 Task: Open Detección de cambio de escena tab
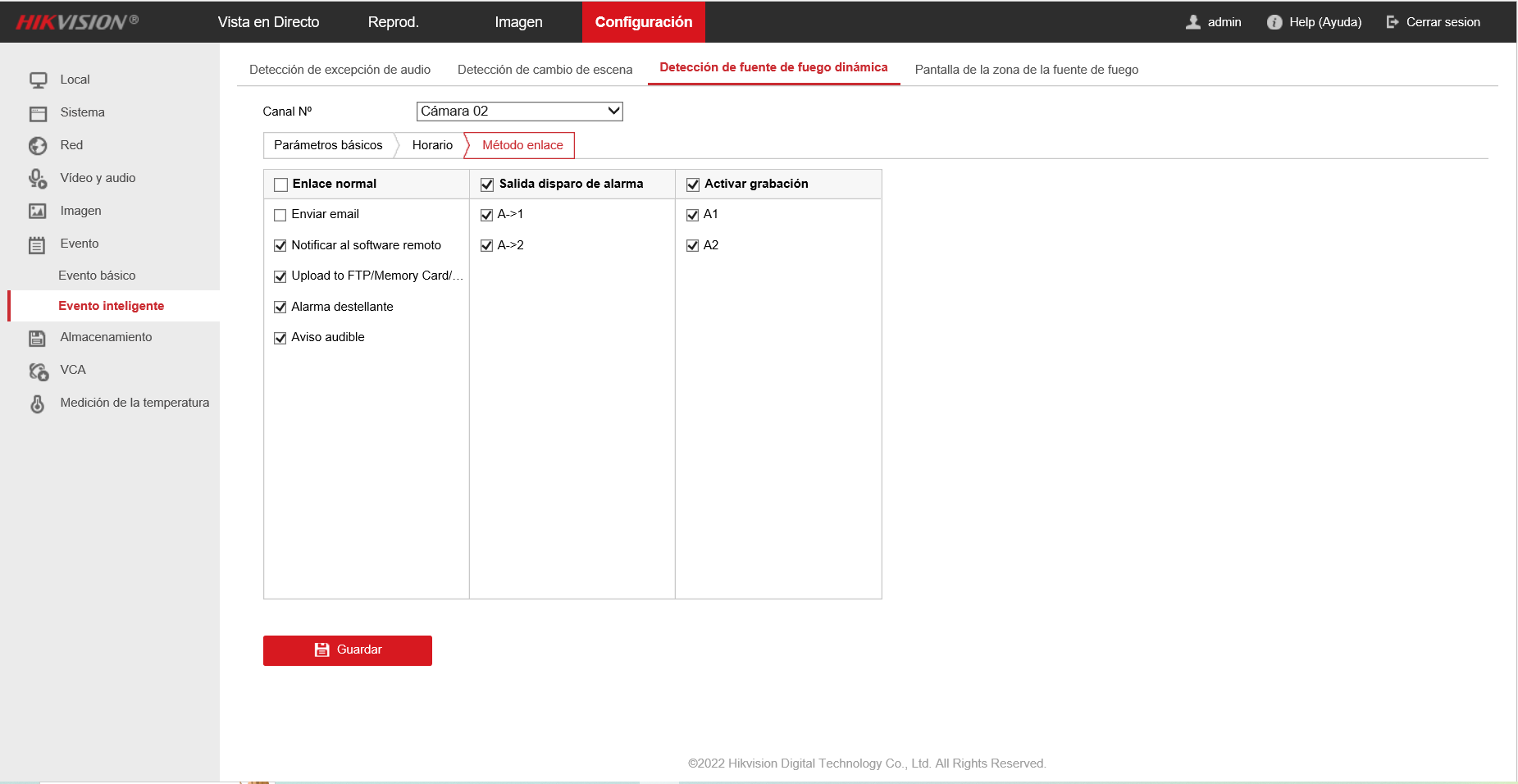(x=545, y=70)
